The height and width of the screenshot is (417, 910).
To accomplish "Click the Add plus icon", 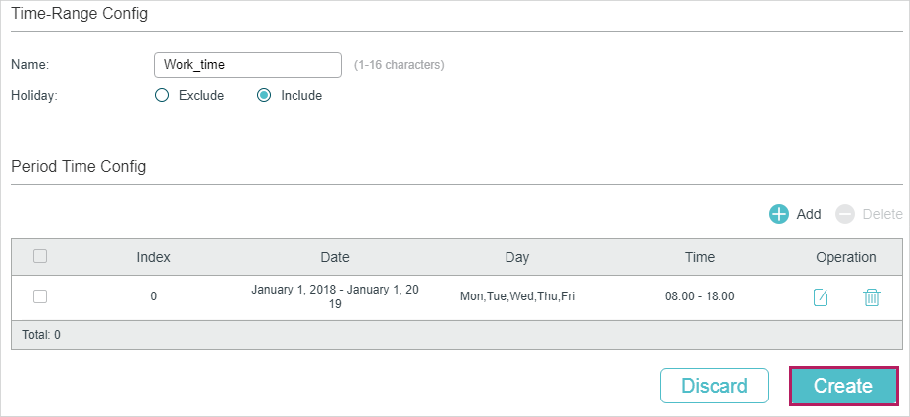I will [779, 214].
